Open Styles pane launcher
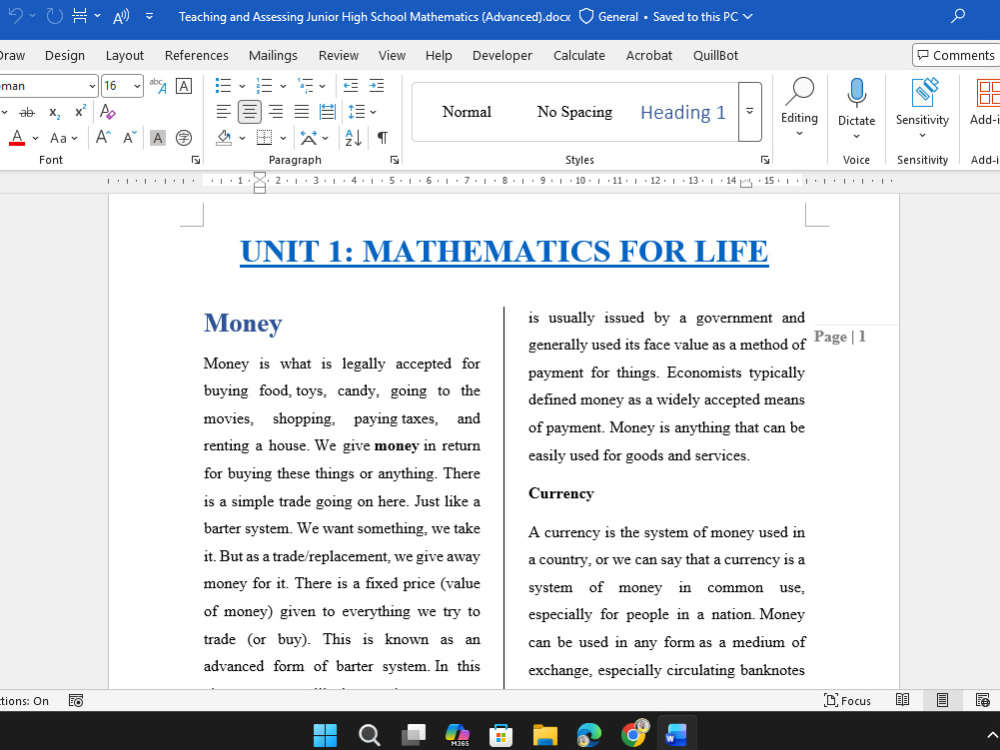 (765, 160)
